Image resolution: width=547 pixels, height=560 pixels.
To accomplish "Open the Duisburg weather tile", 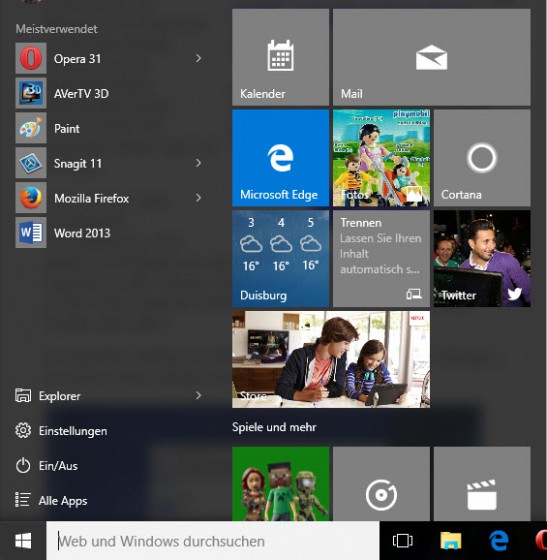I will (x=280, y=259).
